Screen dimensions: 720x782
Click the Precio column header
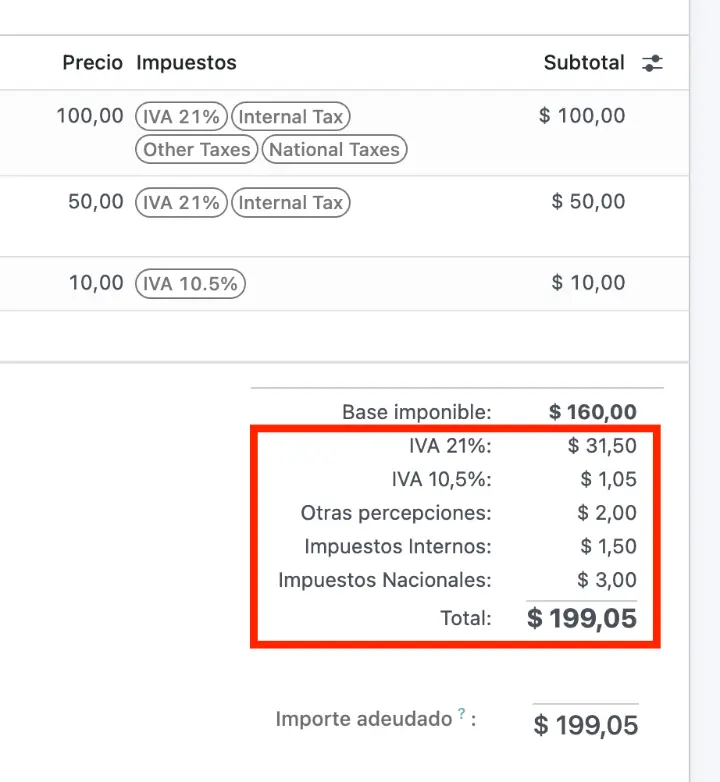[x=92, y=63]
